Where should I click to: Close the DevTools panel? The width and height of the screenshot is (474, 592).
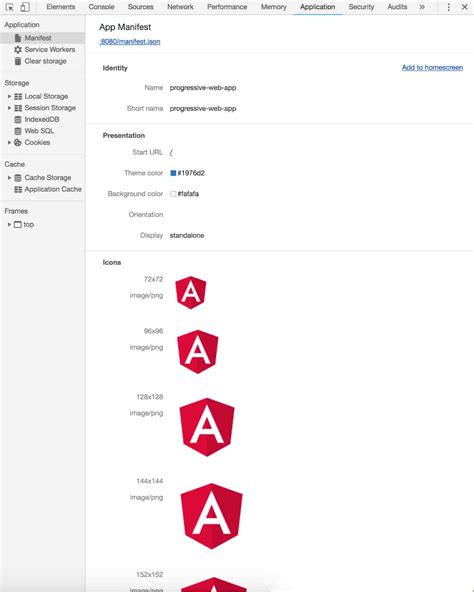[465, 7]
